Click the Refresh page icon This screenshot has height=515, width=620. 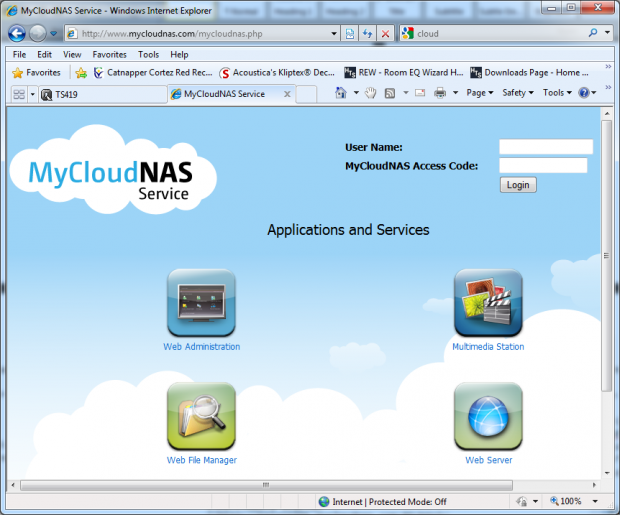[x=367, y=34]
